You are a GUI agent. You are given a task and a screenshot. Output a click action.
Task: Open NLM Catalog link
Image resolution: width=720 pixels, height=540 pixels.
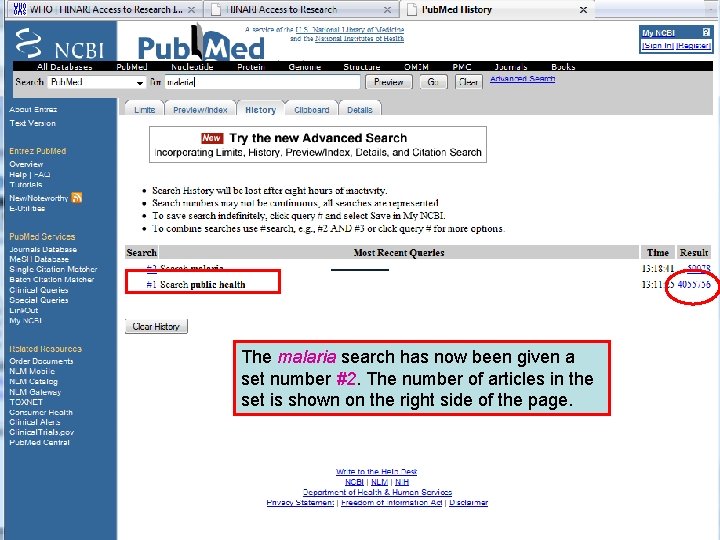(x=34, y=382)
